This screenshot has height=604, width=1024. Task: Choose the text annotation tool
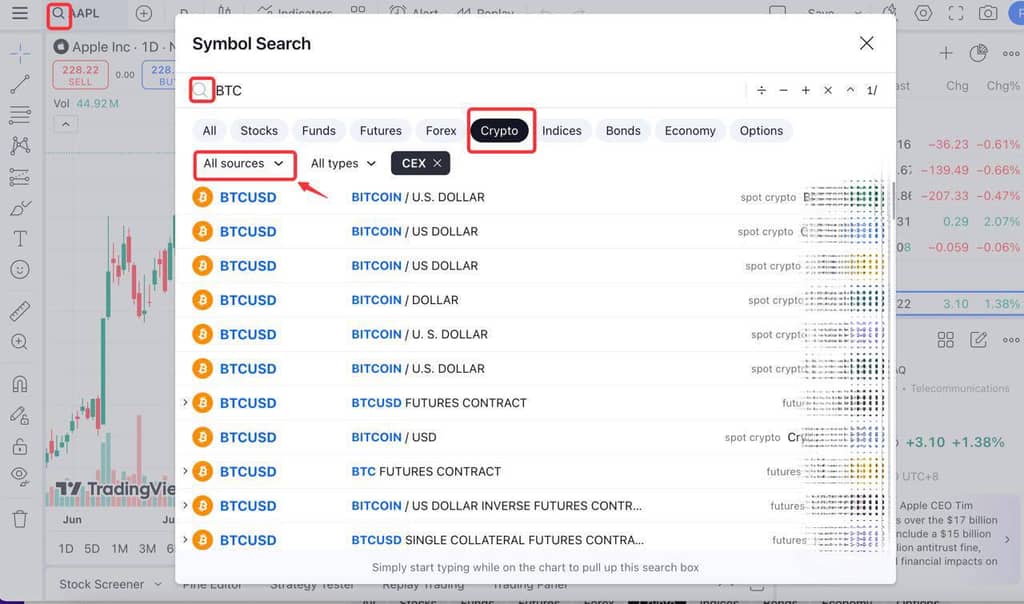[x=20, y=239]
